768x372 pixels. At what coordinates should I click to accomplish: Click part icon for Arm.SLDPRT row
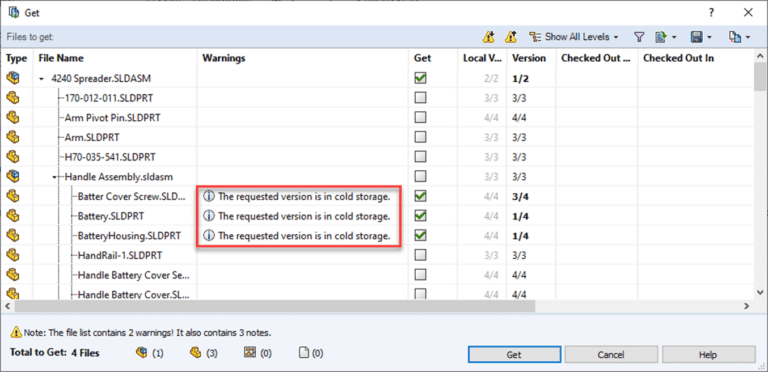point(12,137)
